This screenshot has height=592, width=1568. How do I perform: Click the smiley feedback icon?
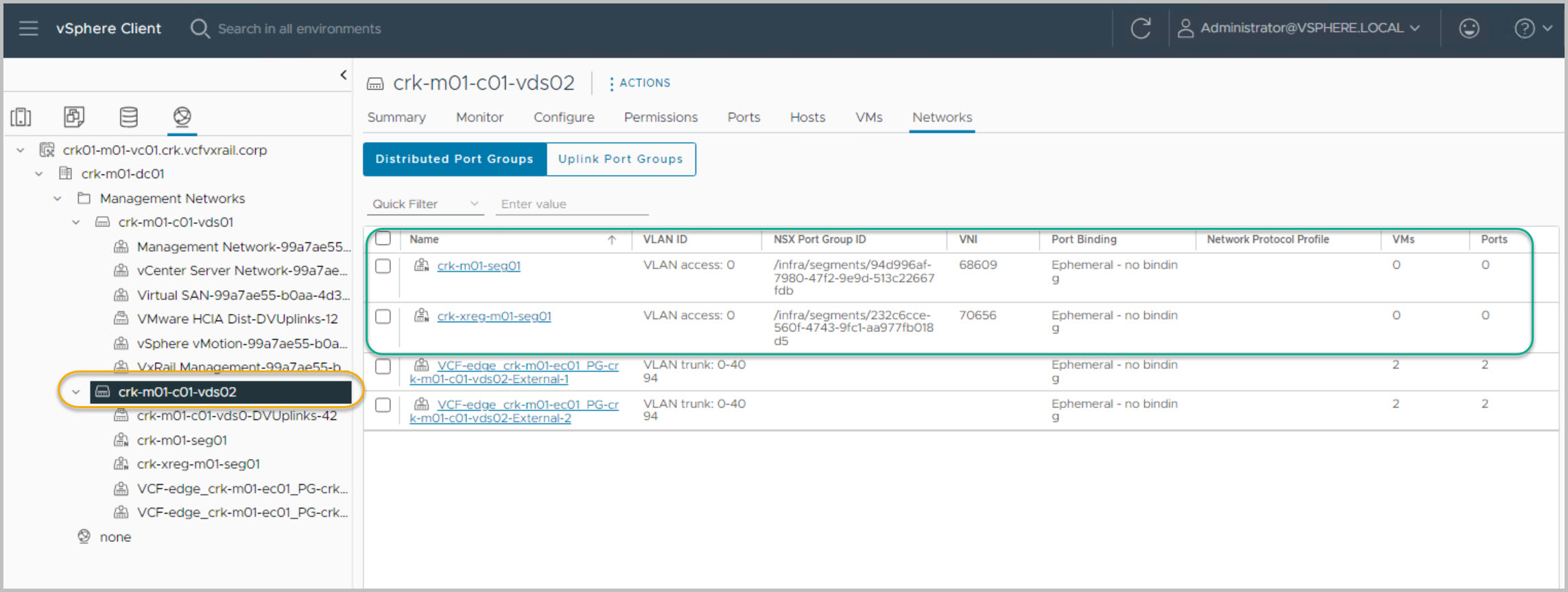(x=1469, y=28)
